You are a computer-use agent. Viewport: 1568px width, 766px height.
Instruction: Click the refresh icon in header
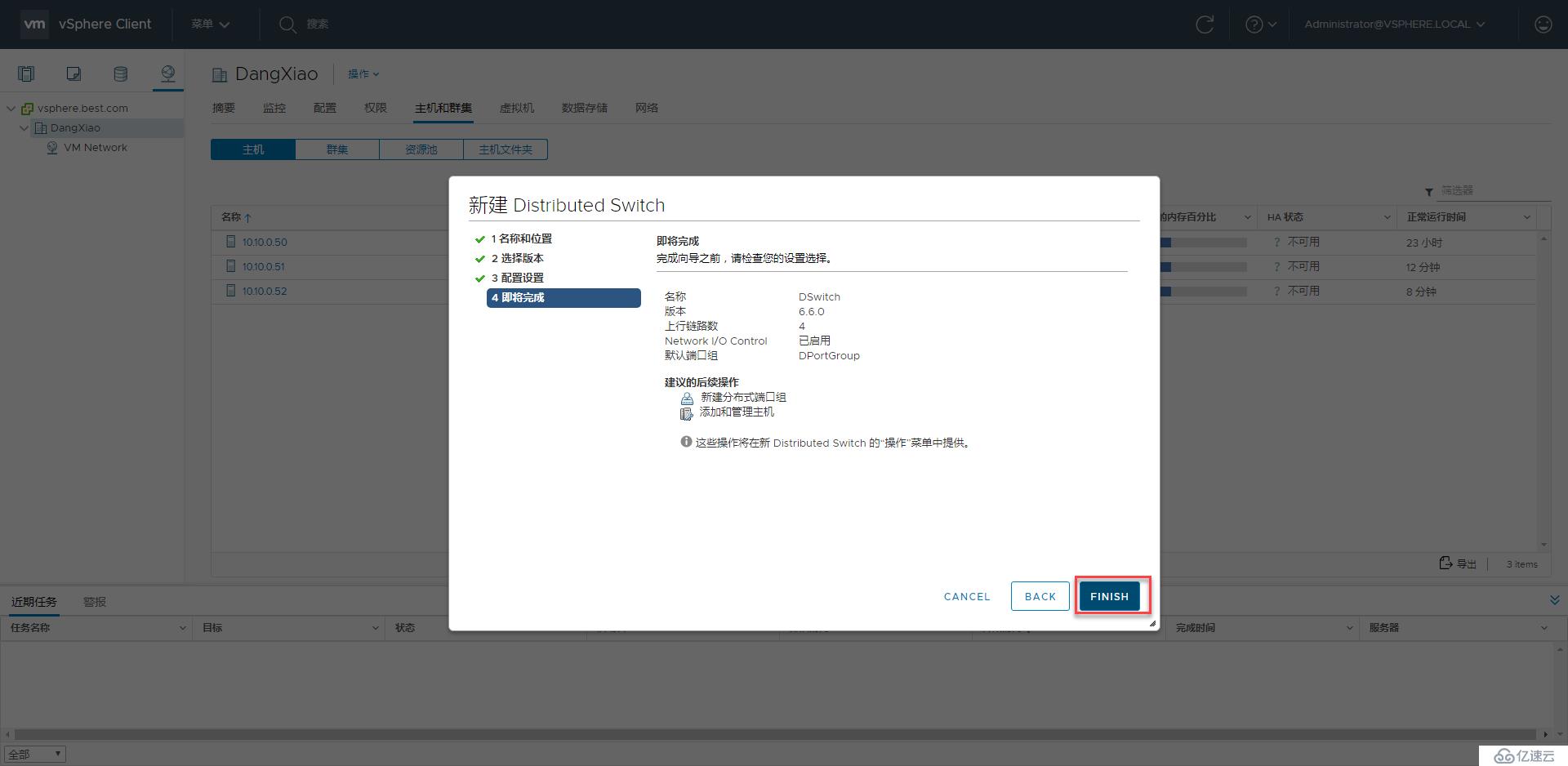coord(1205,24)
